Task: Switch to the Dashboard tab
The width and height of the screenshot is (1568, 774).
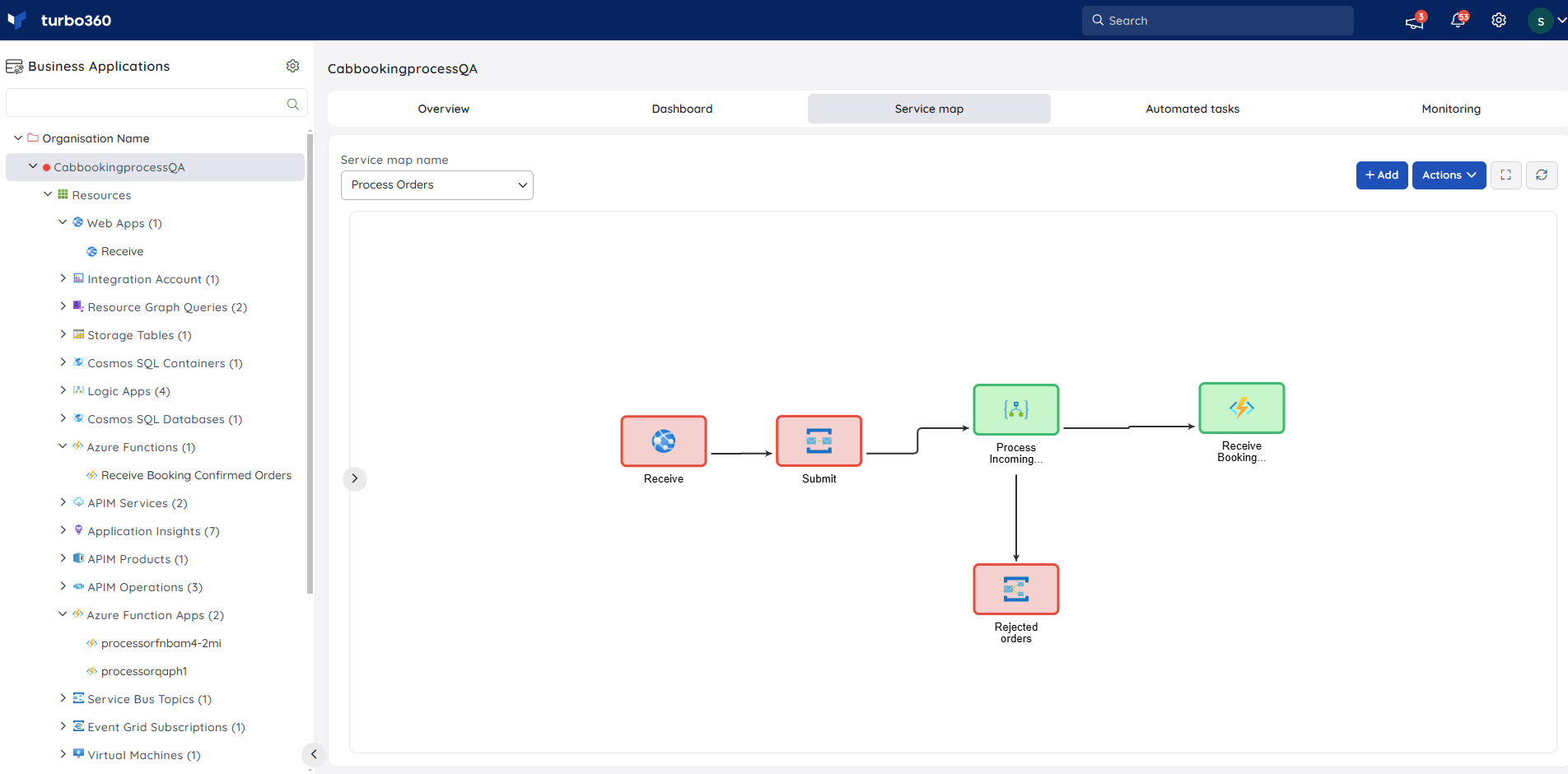Action: click(x=682, y=109)
